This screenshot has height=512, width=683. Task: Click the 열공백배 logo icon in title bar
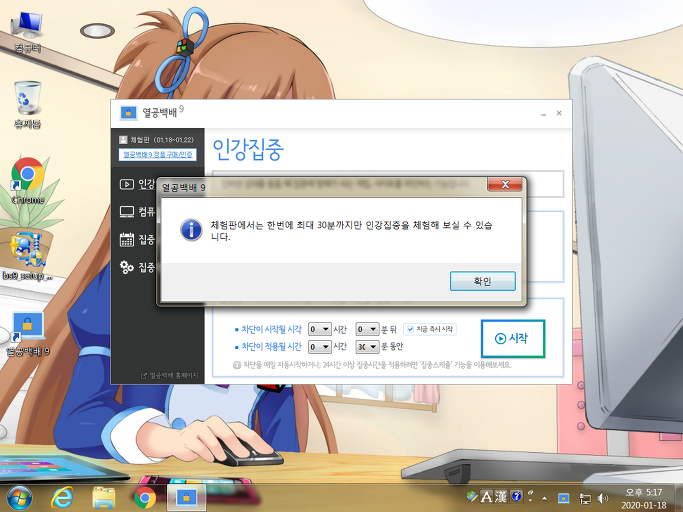(x=128, y=113)
